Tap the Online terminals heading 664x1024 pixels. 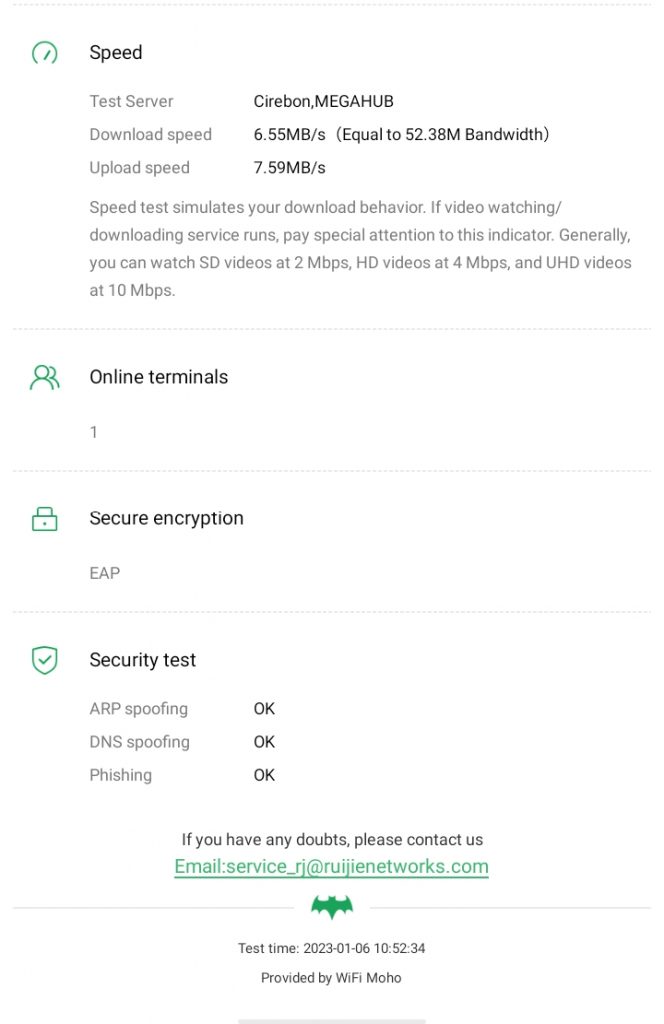[x=159, y=377]
